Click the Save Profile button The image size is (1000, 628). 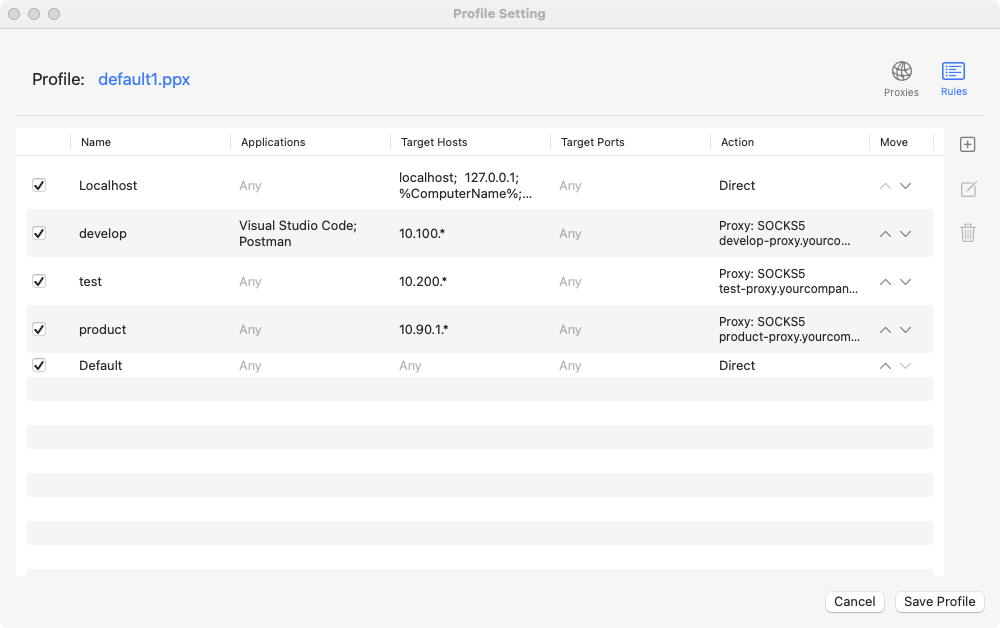click(x=939, y=601)
